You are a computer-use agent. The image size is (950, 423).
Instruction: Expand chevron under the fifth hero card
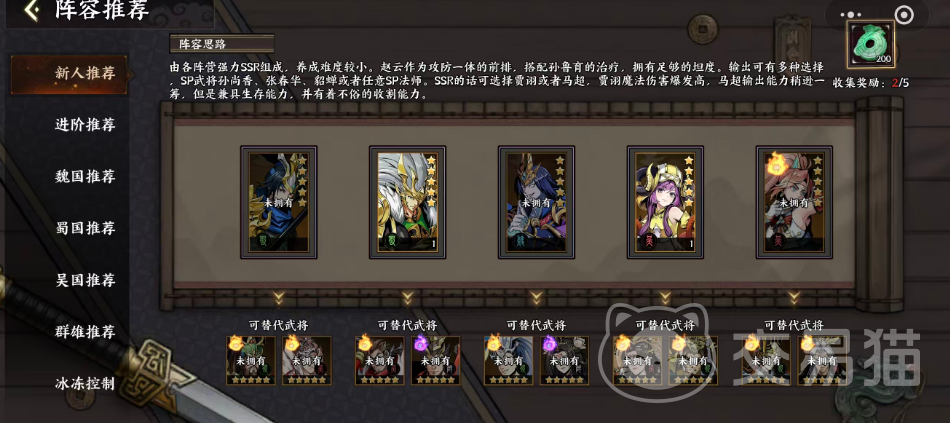794,298
